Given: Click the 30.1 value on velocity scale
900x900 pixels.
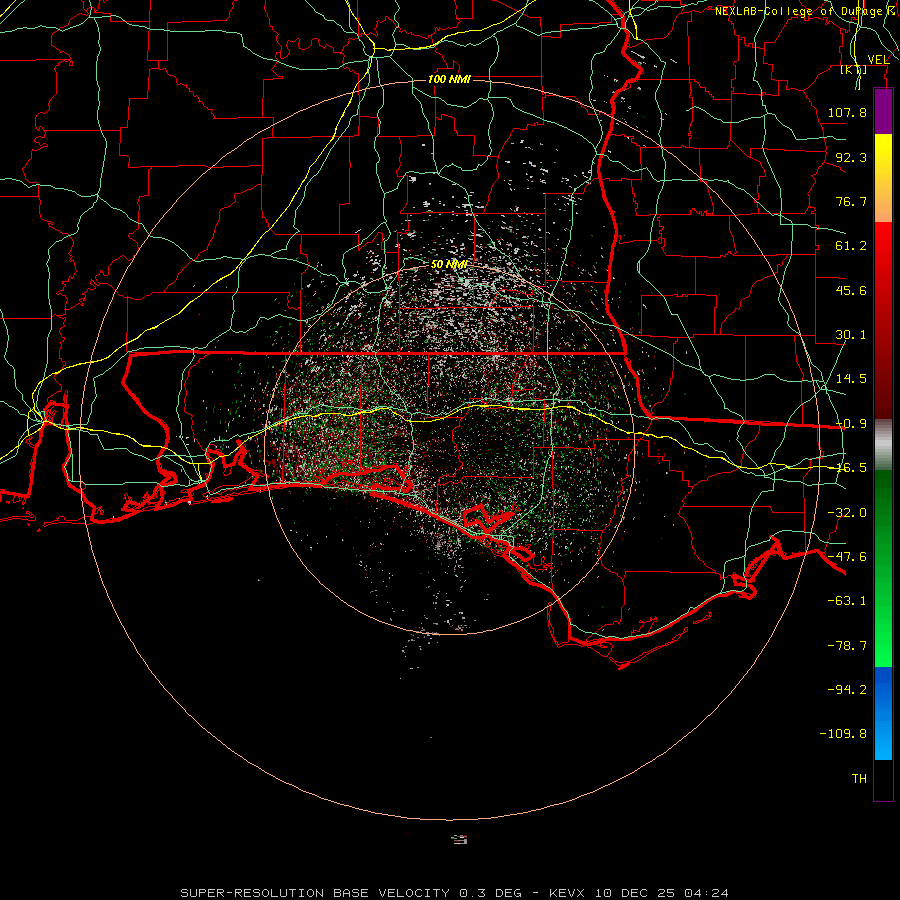Looking at the screenshot, I should tap(851, 335).
